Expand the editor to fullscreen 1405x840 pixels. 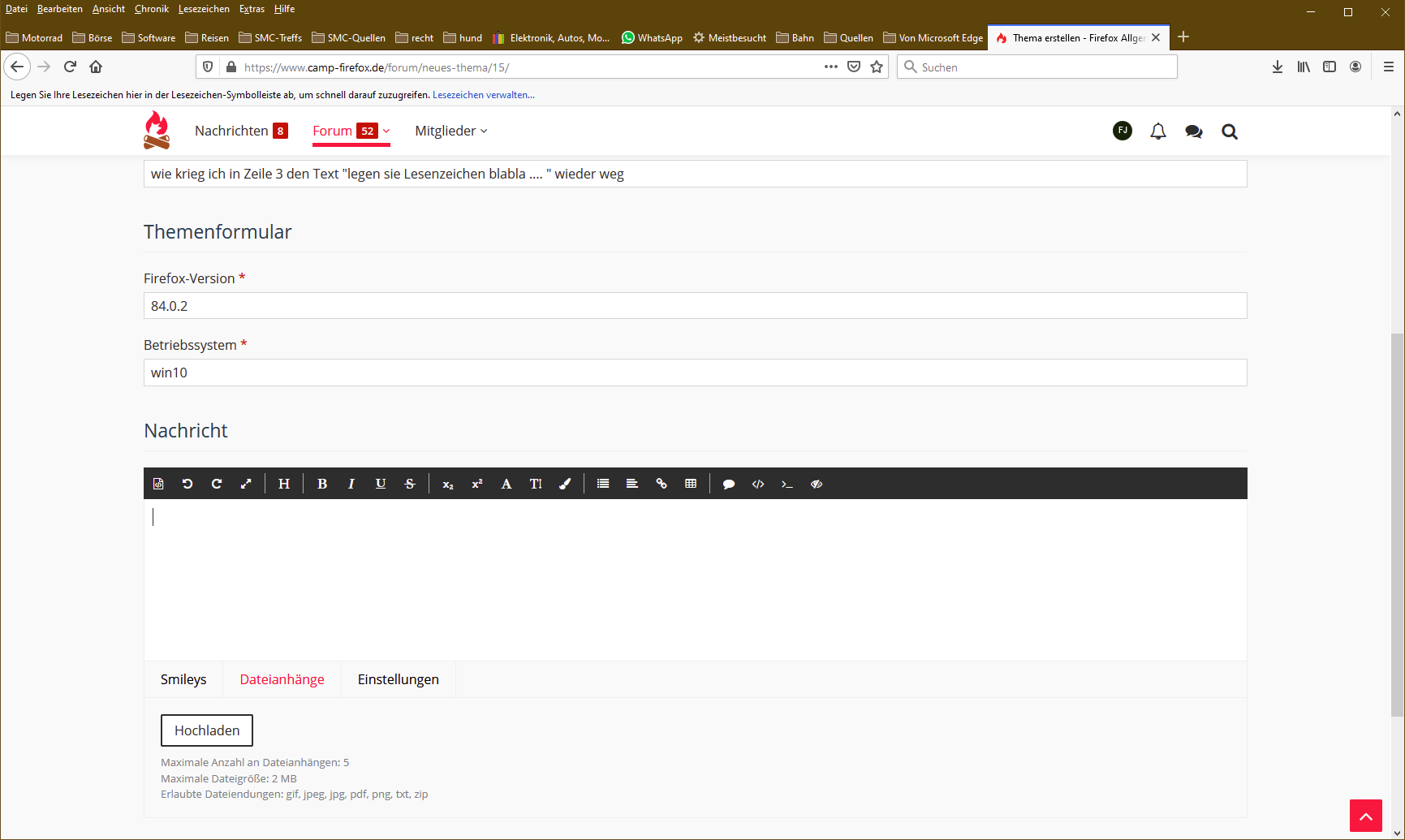246,484
